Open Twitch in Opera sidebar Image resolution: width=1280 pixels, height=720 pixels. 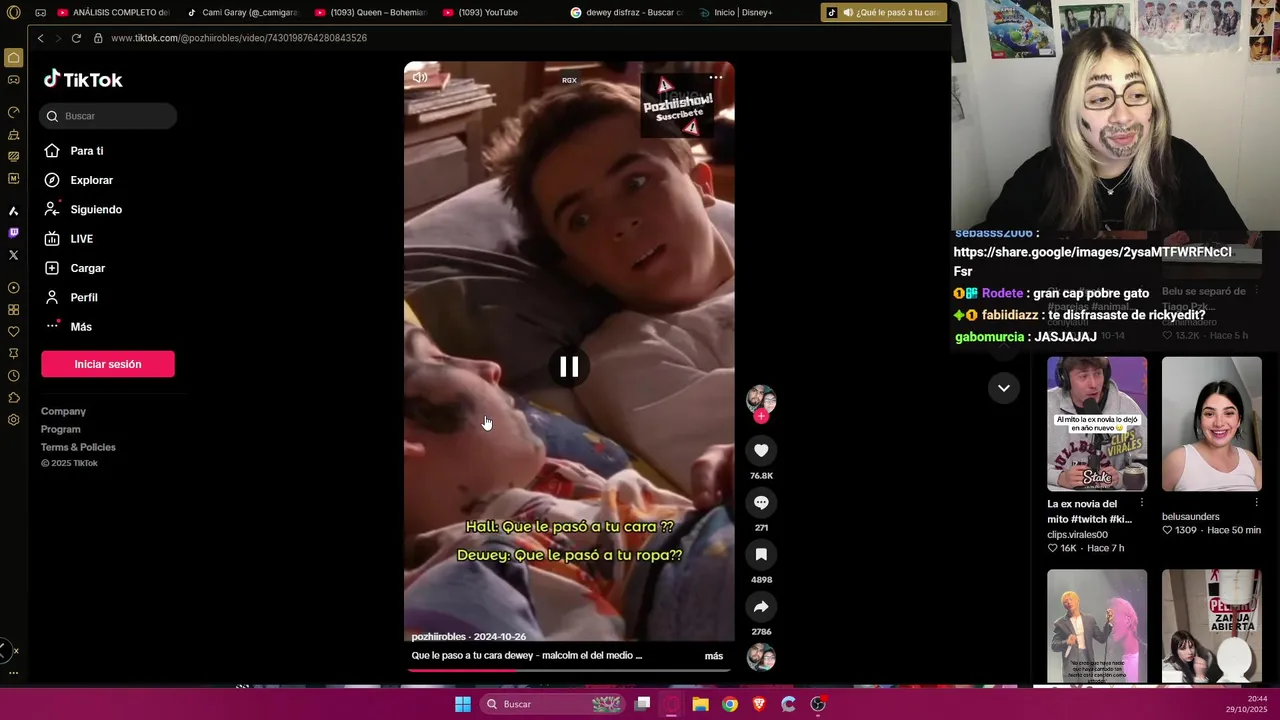click(x=13, y=233)
